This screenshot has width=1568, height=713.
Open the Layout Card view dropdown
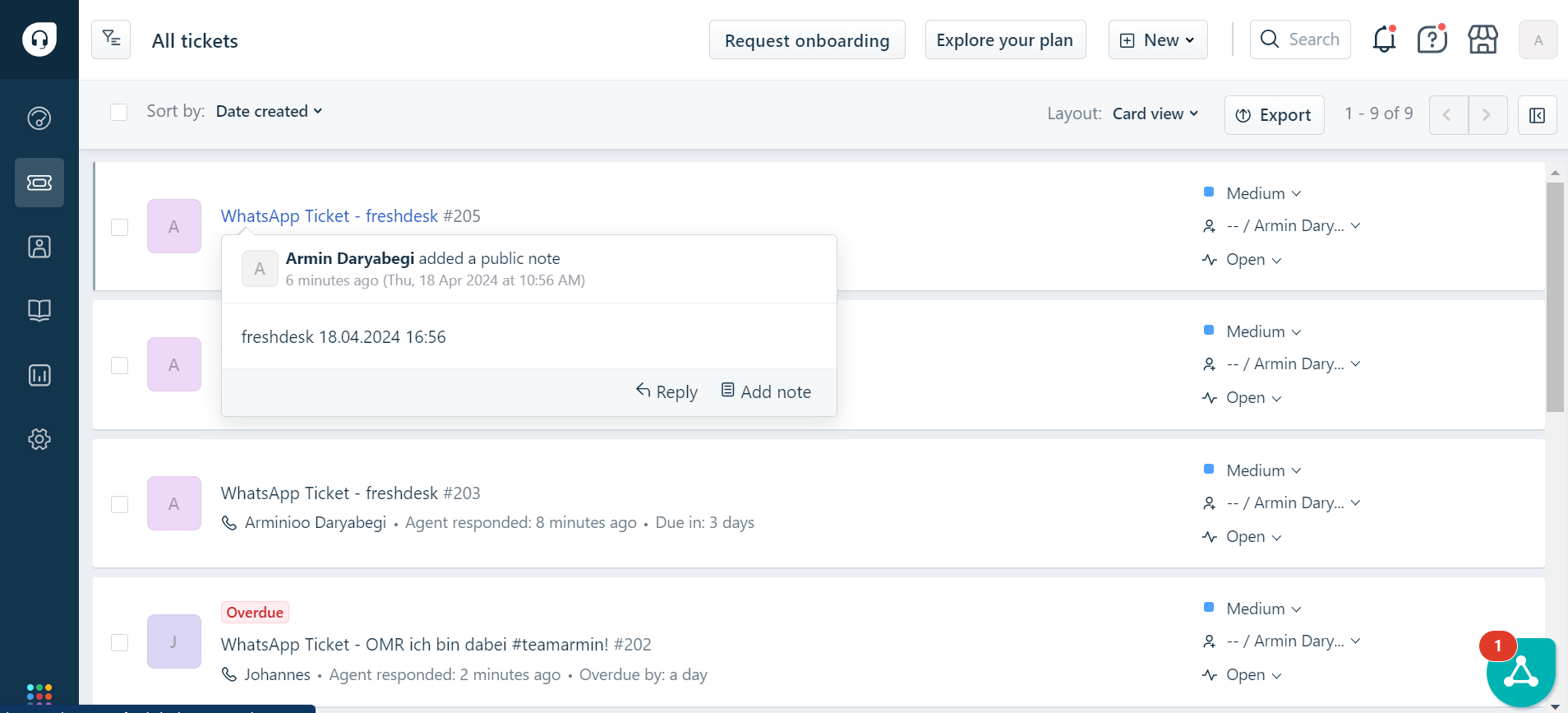pyautogui.click(x=1155, y=113)
